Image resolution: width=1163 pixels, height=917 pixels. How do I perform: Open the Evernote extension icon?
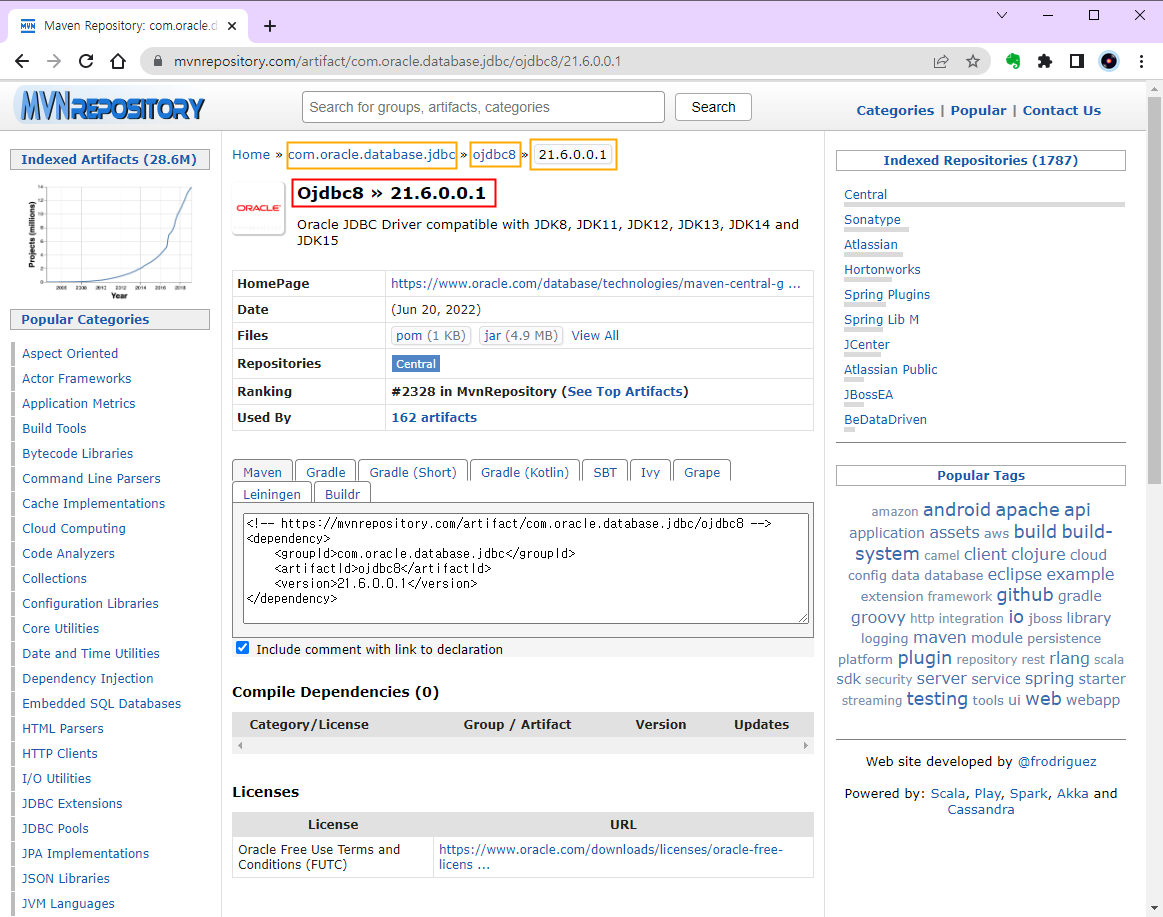coord(1013,62)
